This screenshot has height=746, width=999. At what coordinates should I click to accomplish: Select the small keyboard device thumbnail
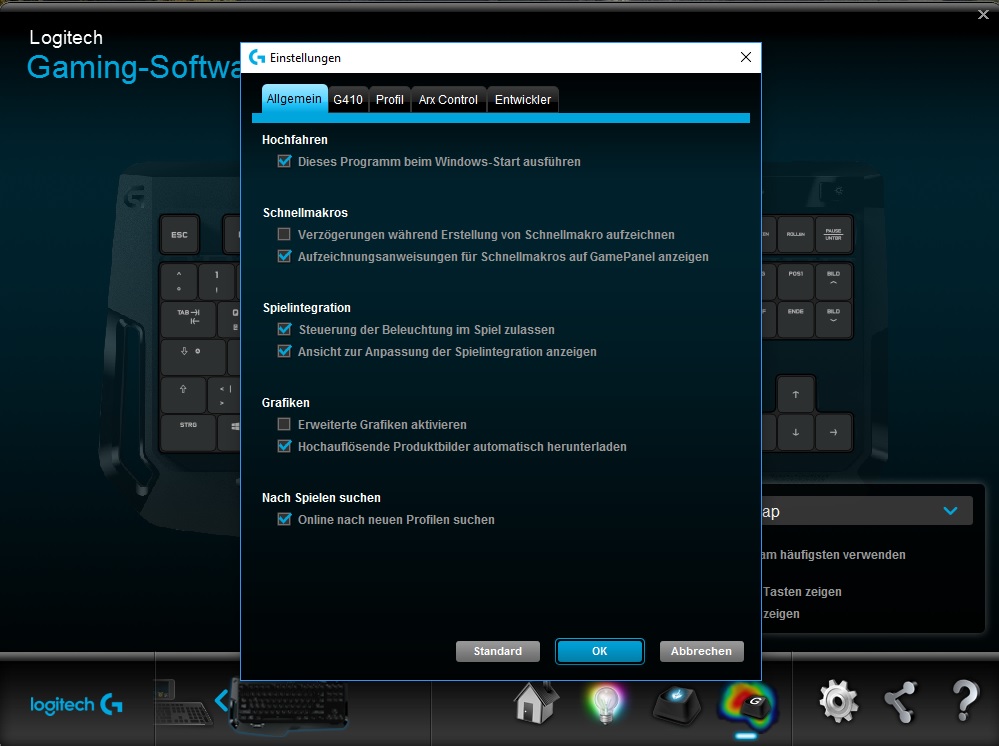point(182,703)
